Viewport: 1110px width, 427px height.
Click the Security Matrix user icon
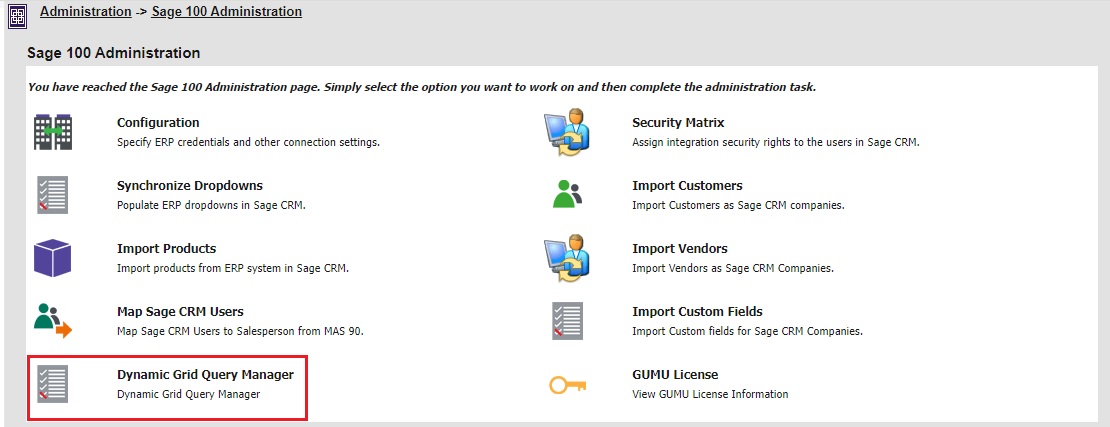pyautogui.click(x=568, y=131)
